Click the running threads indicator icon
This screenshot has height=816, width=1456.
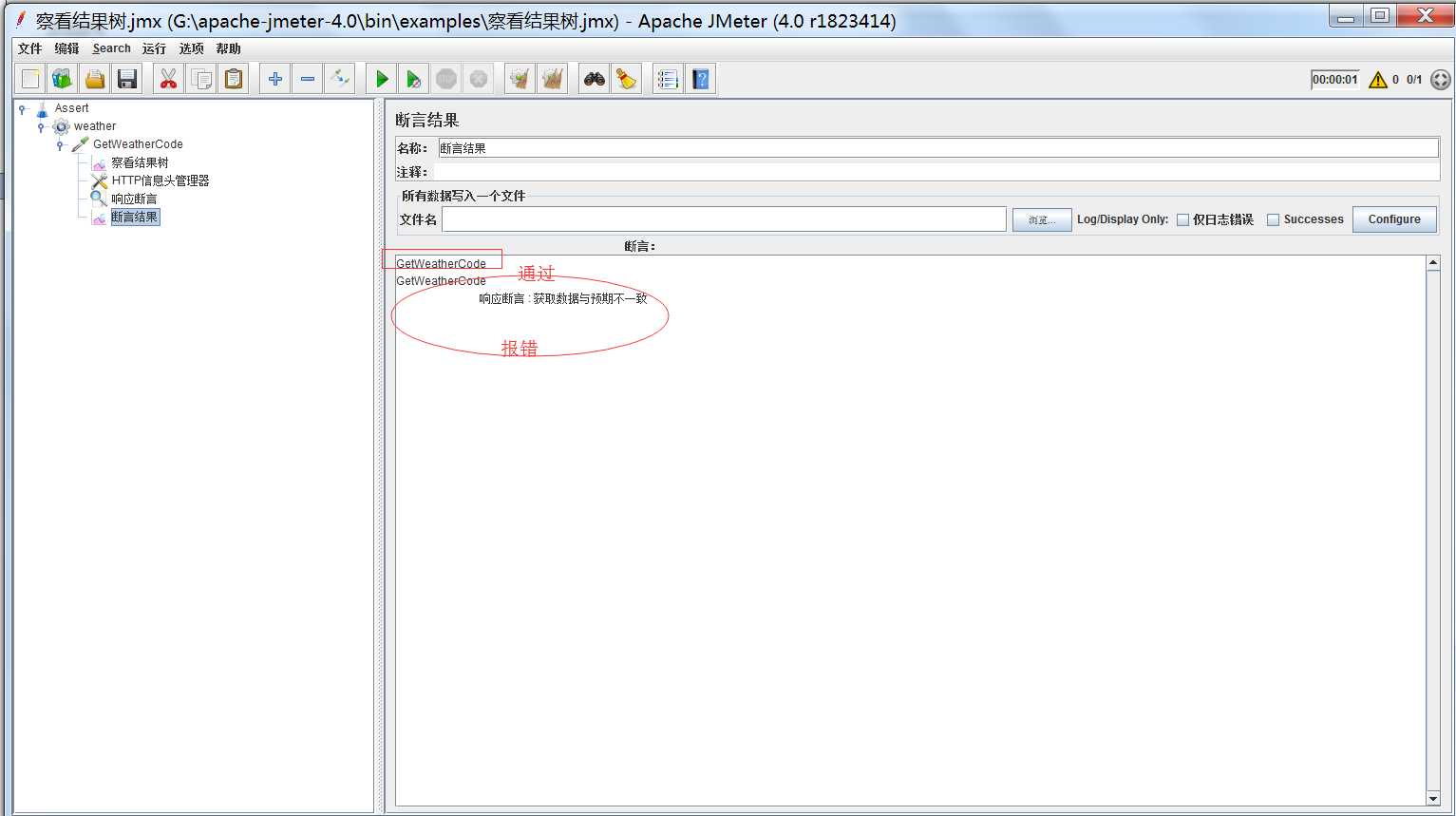coord(1441,80)
